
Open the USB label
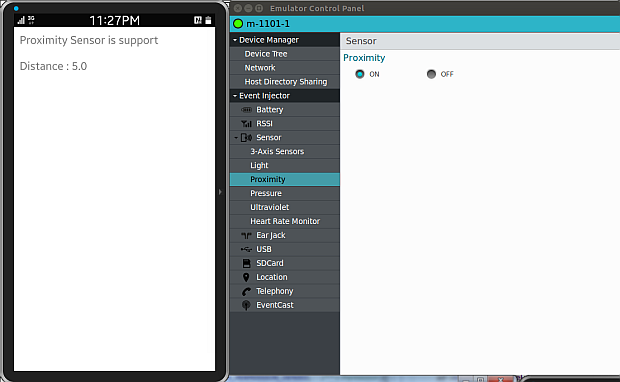pyautogui.click(x=264, y=249)
